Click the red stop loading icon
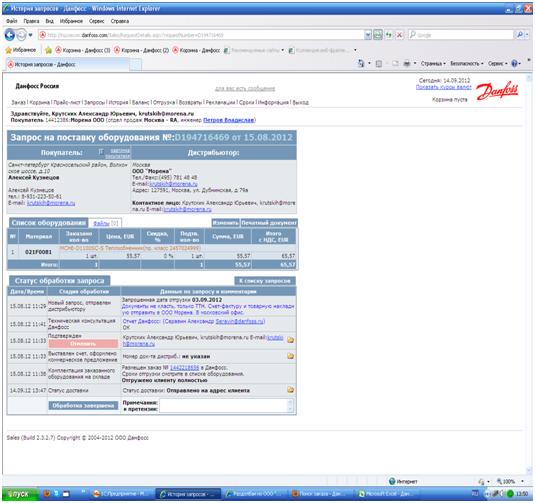The image size is (535, 503). tap(399, 35)
